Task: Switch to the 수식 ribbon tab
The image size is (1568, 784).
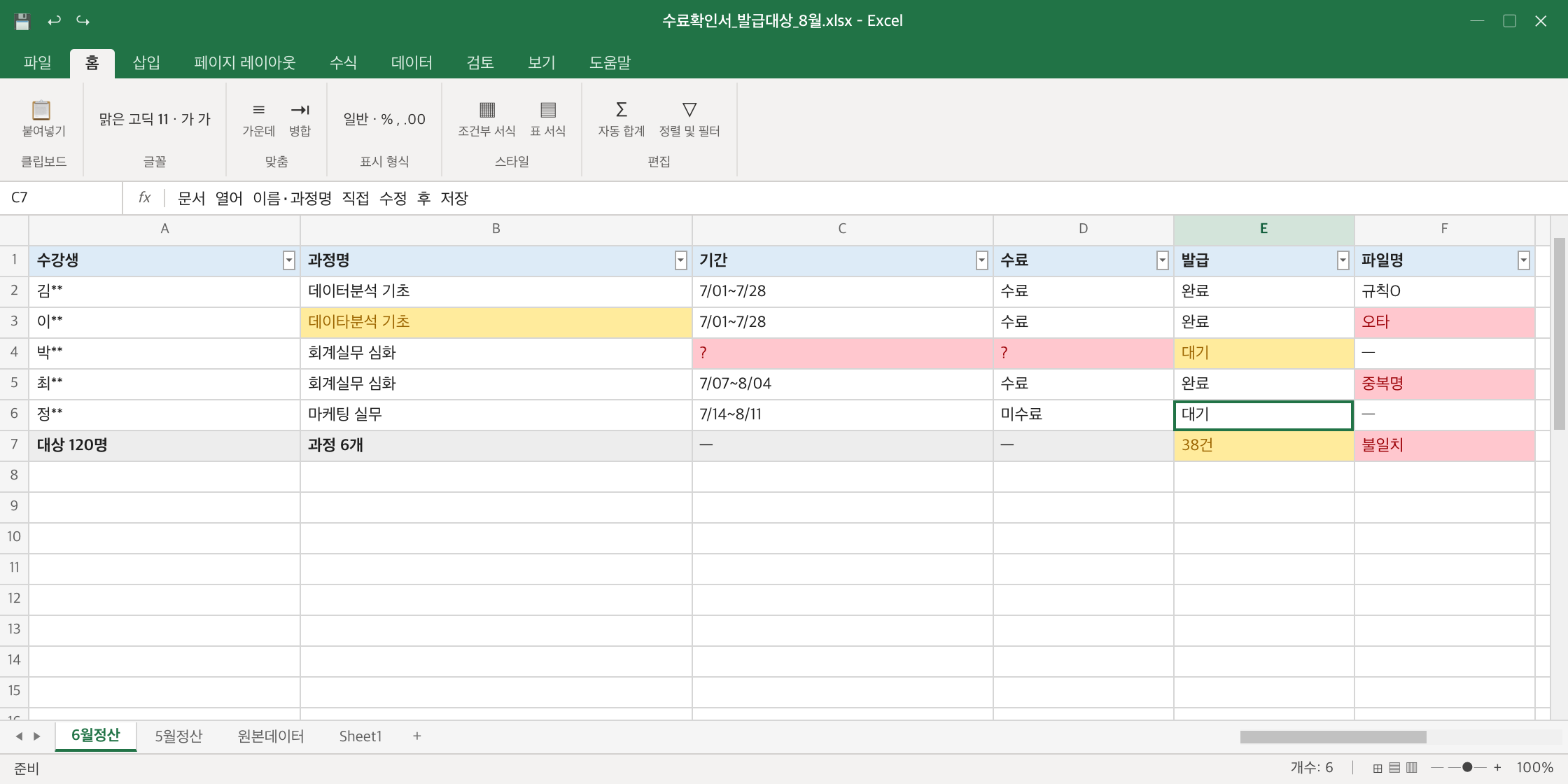Action: point(343,63)
